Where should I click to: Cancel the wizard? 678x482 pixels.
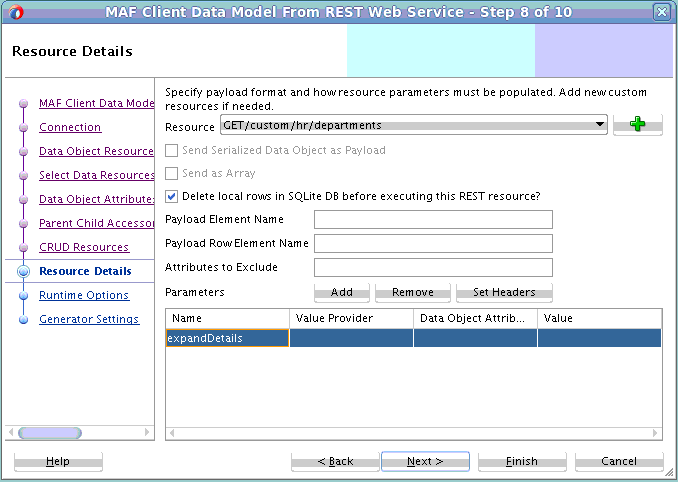[619, 461]
